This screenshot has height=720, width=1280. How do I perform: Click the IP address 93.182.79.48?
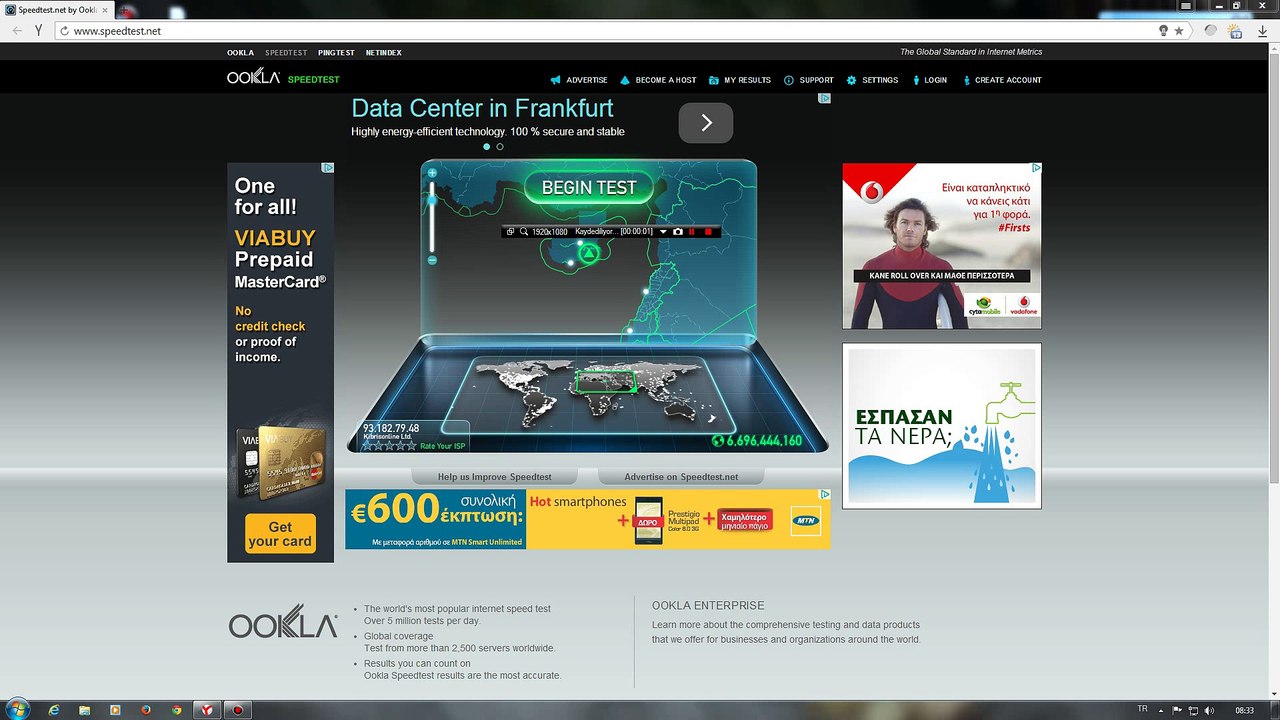click(391, 428)
